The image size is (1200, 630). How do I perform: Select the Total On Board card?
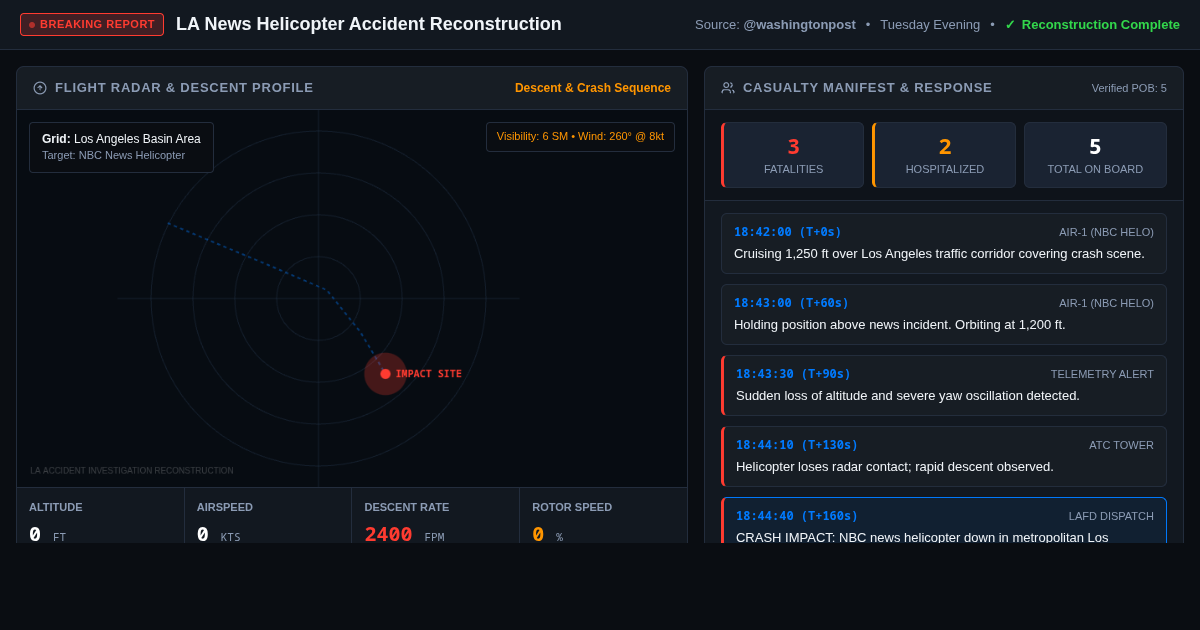[1095, 155]
